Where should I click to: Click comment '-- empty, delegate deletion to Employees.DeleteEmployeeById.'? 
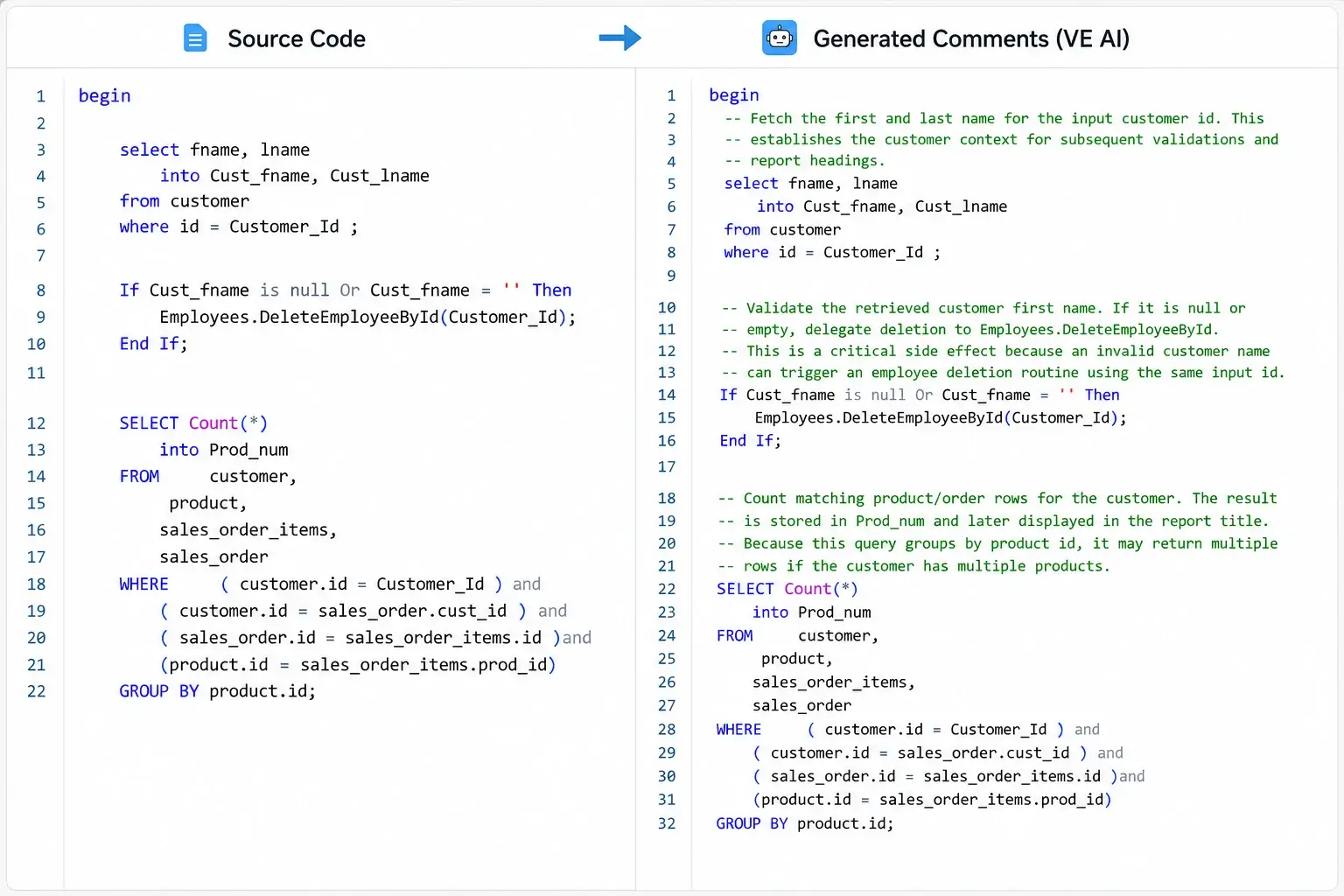point(970,330)
